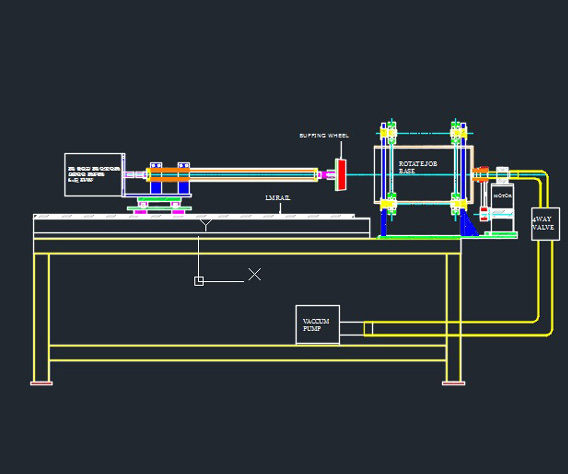Screen dimensions: 568x474
Task: Click the ROTATE JOB BASE label text
Action: click(x=418, y=167)
